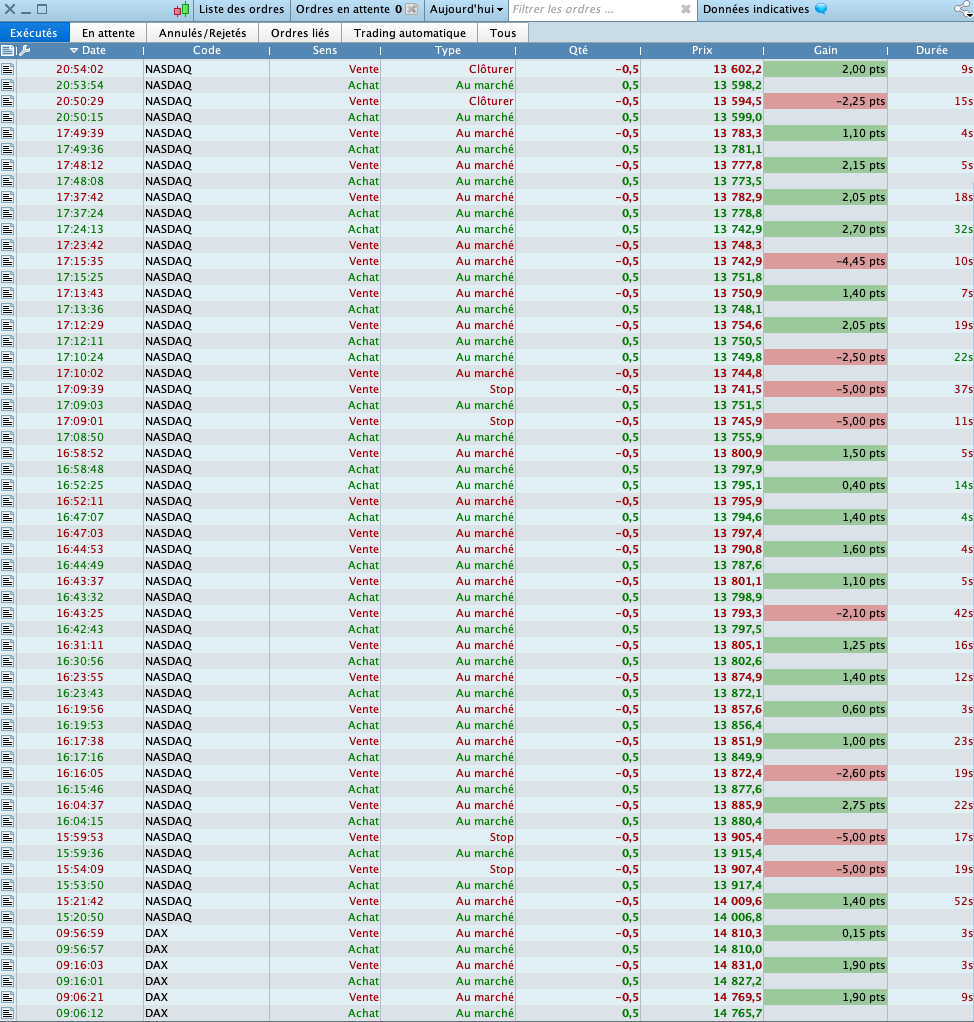The width and height of the screenshot is (974, 1022).
Task: Sort by the Type column header
Action: pyautogui.click(x=448, y=50)
